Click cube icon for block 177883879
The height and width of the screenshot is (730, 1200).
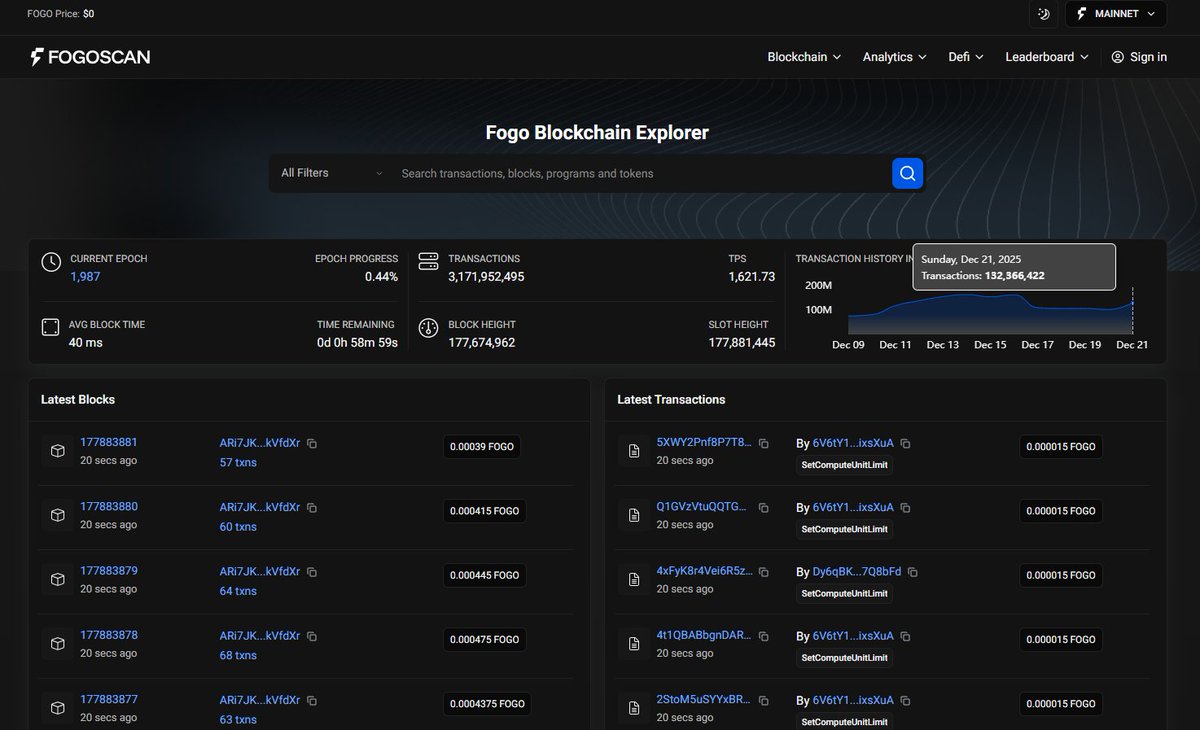58,579
